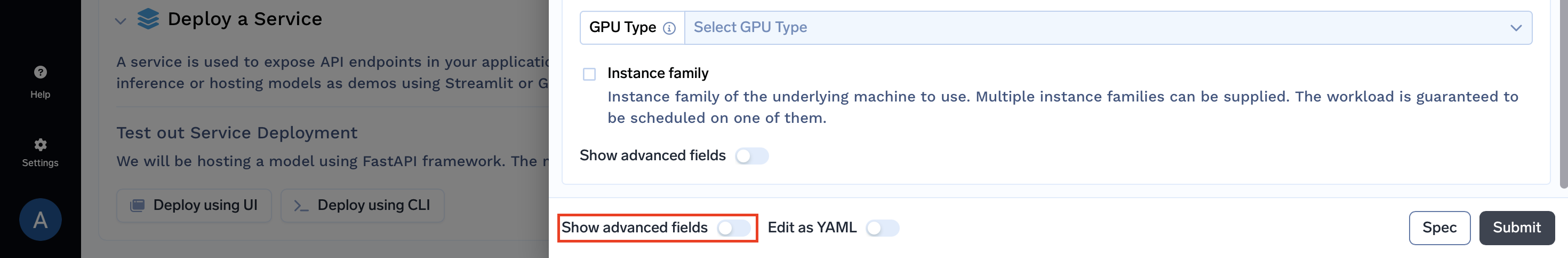The image size is (1568, 258).
Task: Open the Select GPU Type dropdown
Action: tap(1095, 27)
